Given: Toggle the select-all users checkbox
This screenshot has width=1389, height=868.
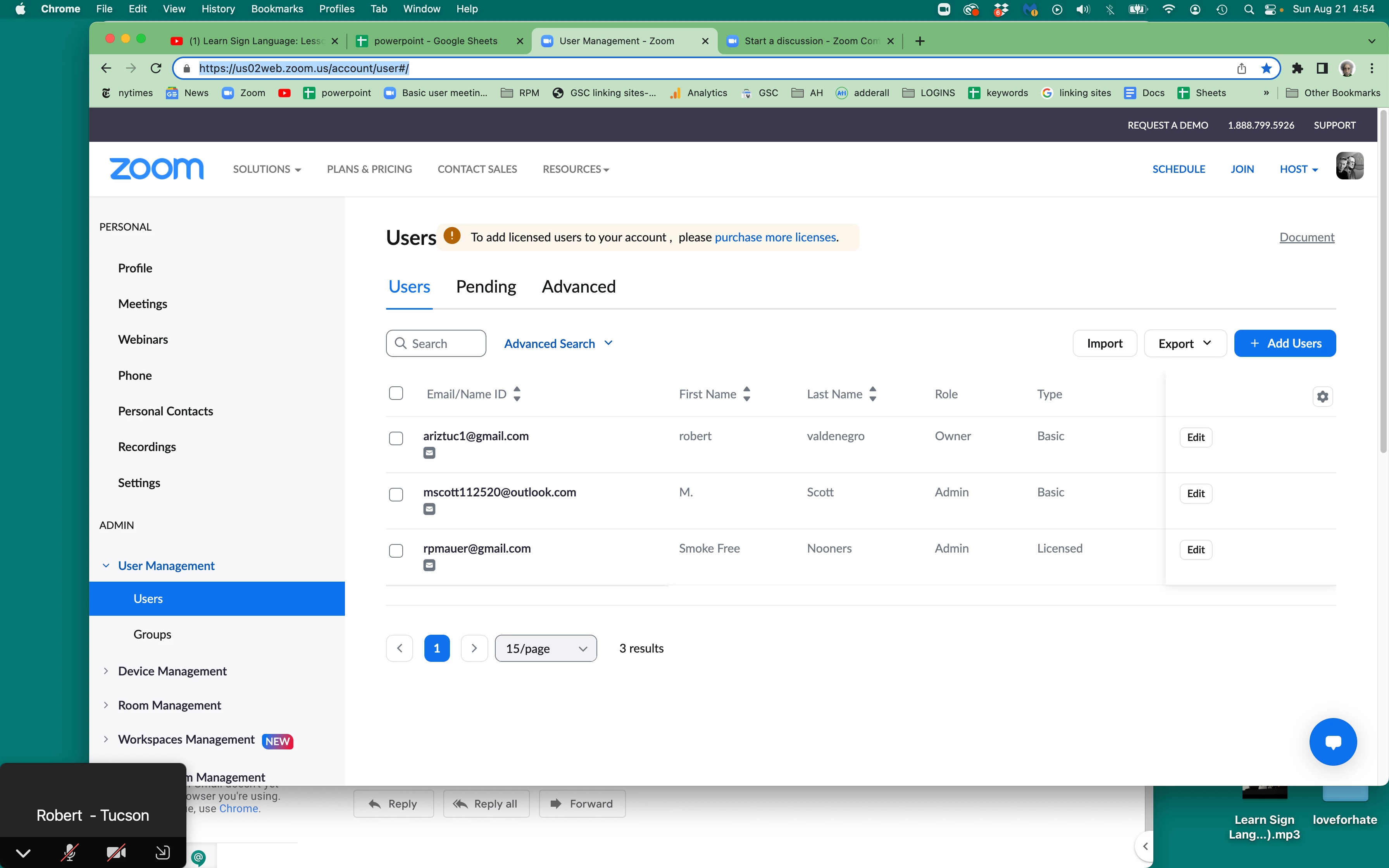Looking at the screenshot, I should pyautogui.click(x=395, y=393).
